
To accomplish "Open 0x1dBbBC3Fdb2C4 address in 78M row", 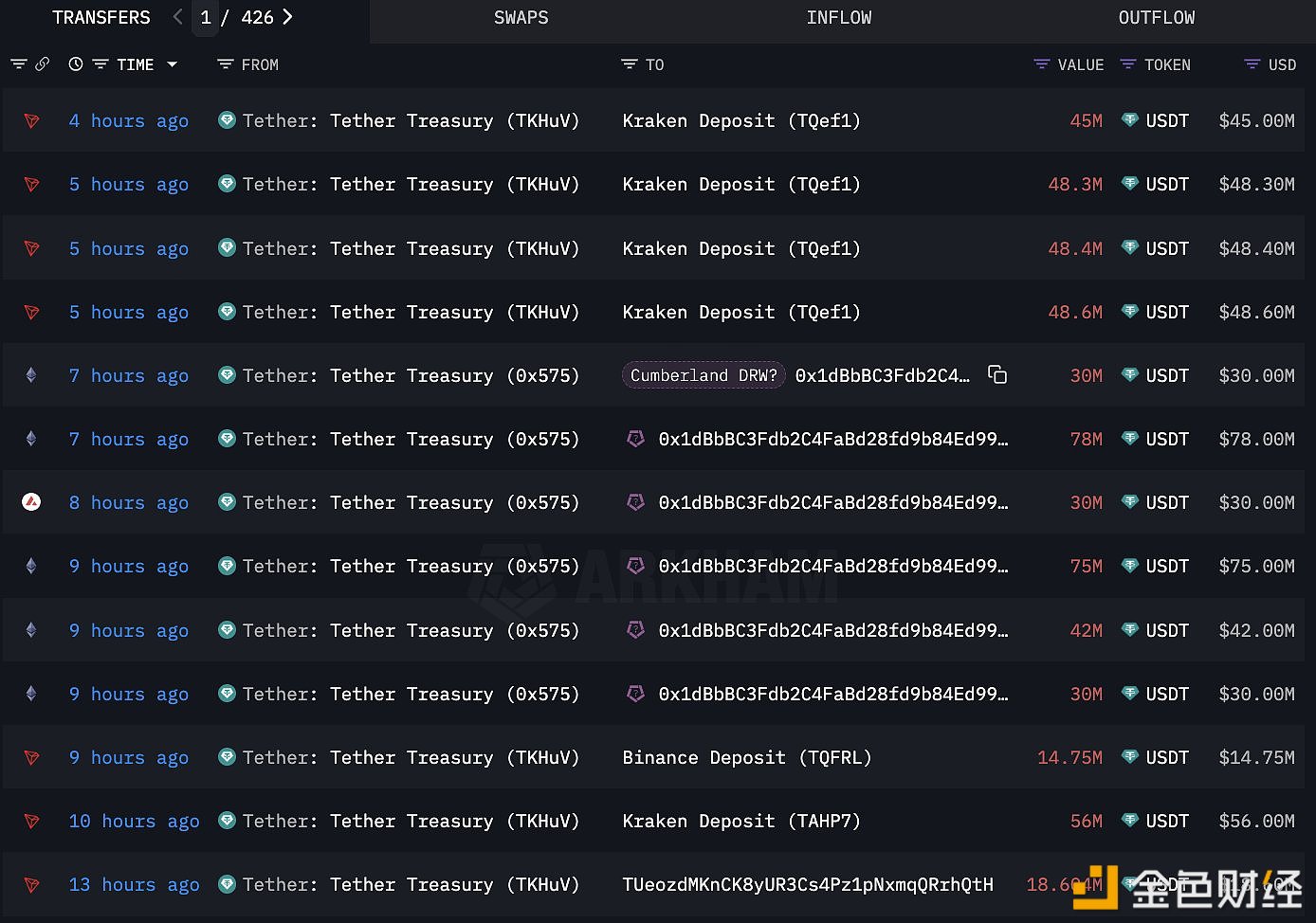I will (833, 439).
